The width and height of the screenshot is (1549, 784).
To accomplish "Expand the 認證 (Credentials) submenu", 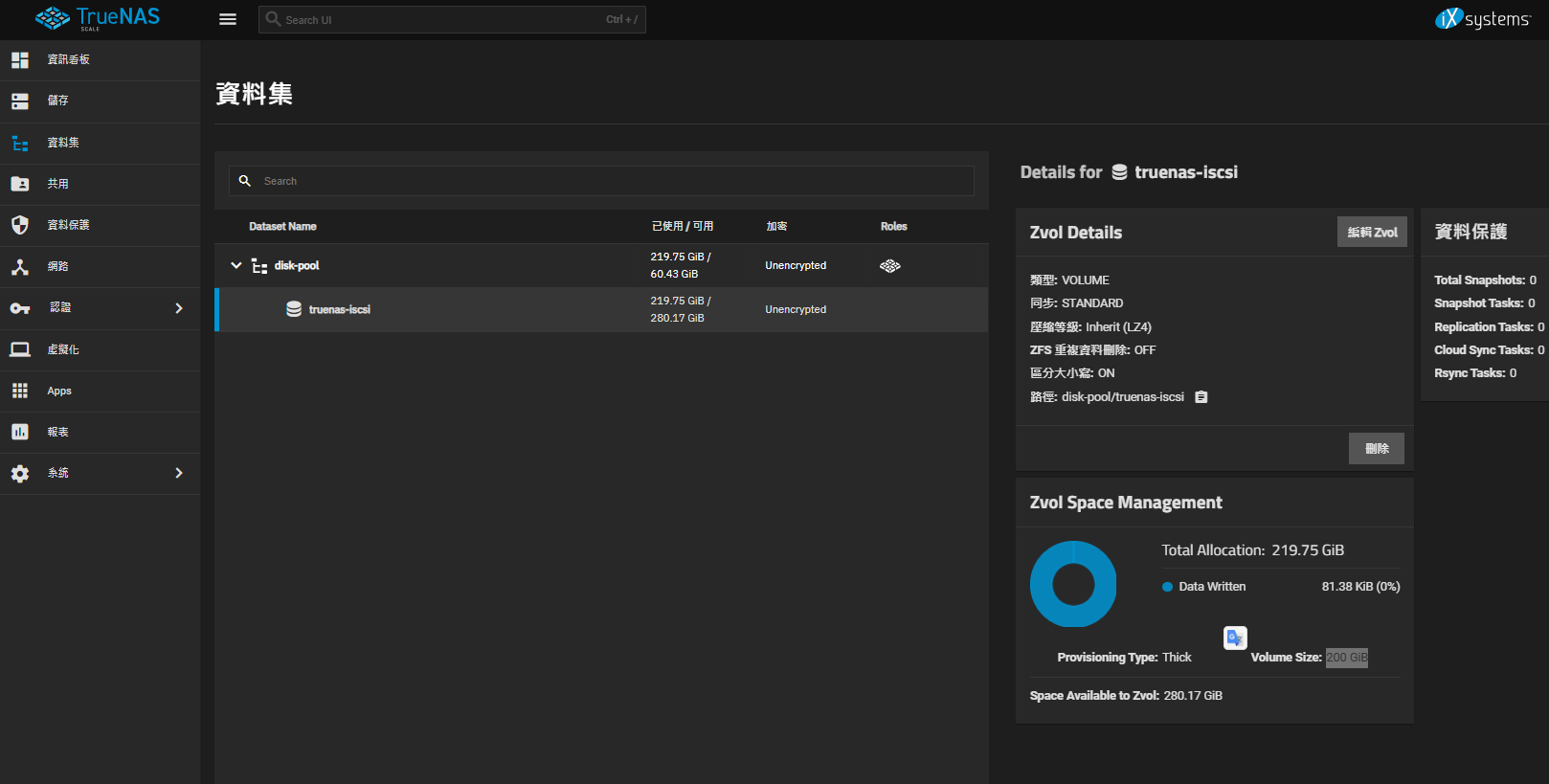I will 178,308.
